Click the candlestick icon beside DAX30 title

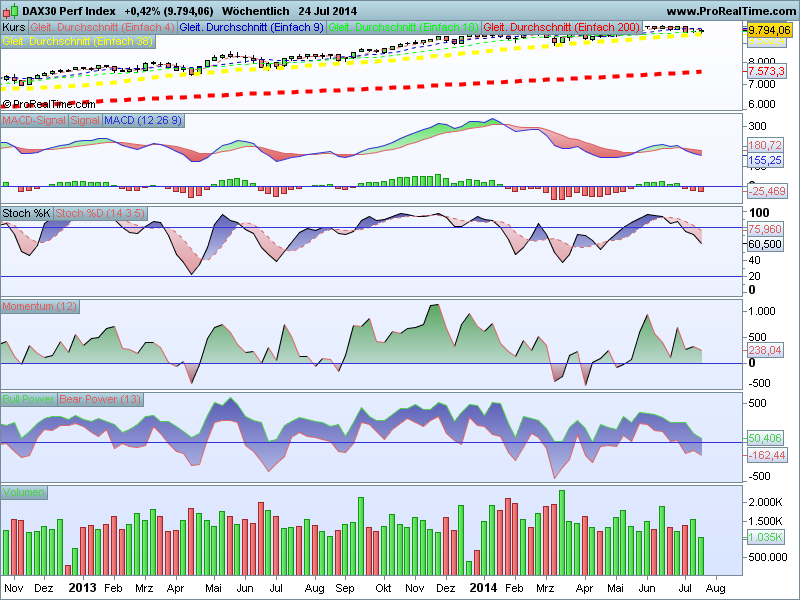(x=11, y=11)
